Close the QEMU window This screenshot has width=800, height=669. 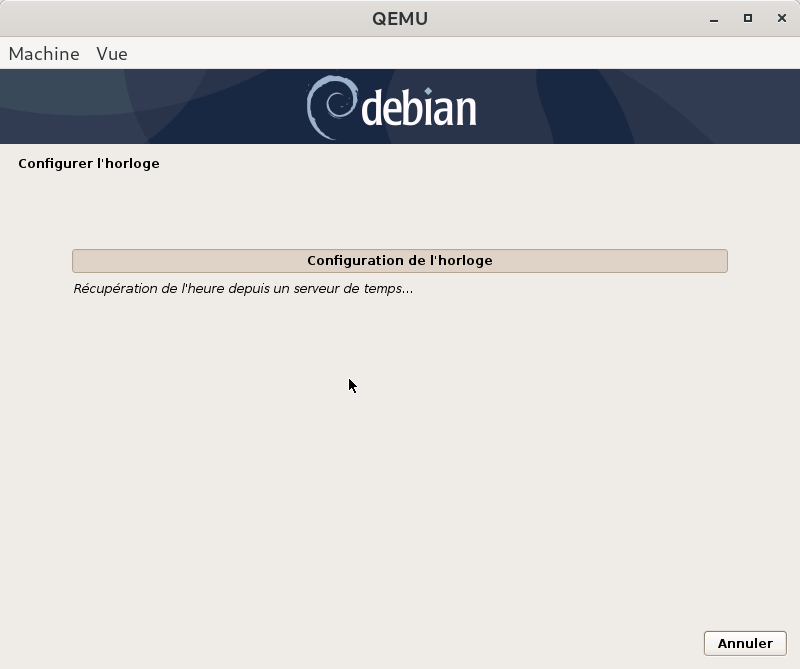(779, 18)
